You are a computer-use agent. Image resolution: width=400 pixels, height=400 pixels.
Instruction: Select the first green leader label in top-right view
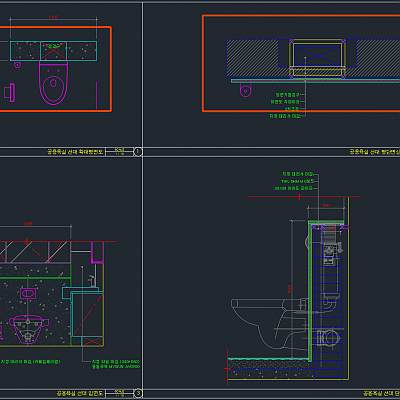(287, 95)
